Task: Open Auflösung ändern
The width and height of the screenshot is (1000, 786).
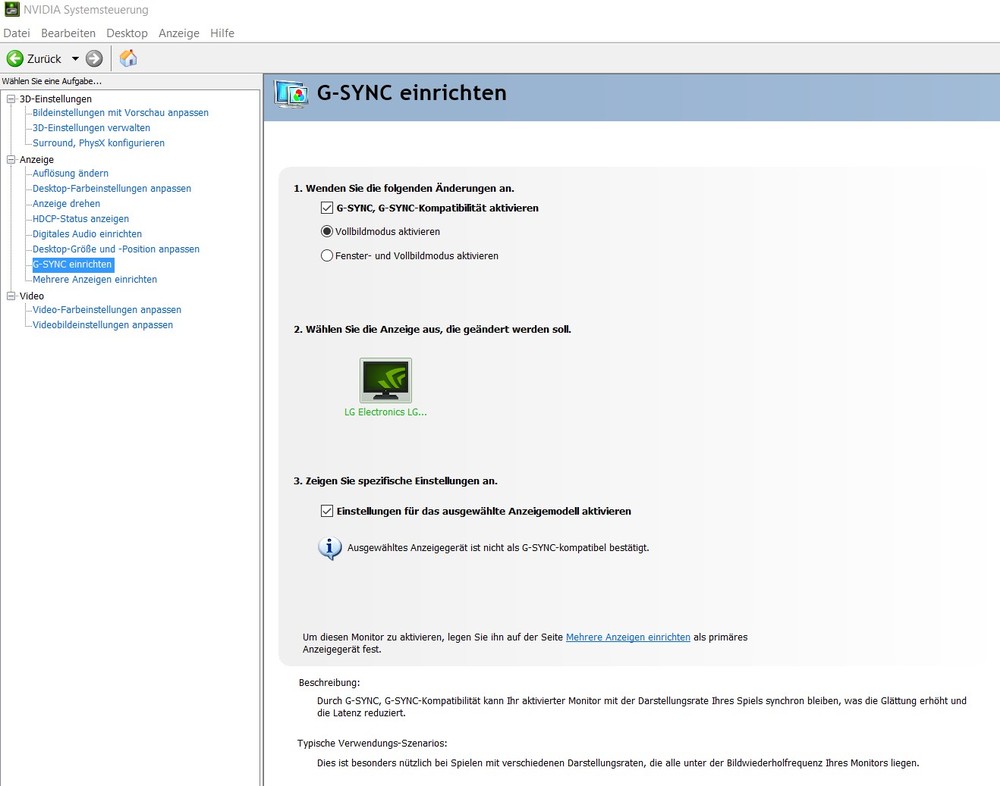Action: tap(70, 174)
